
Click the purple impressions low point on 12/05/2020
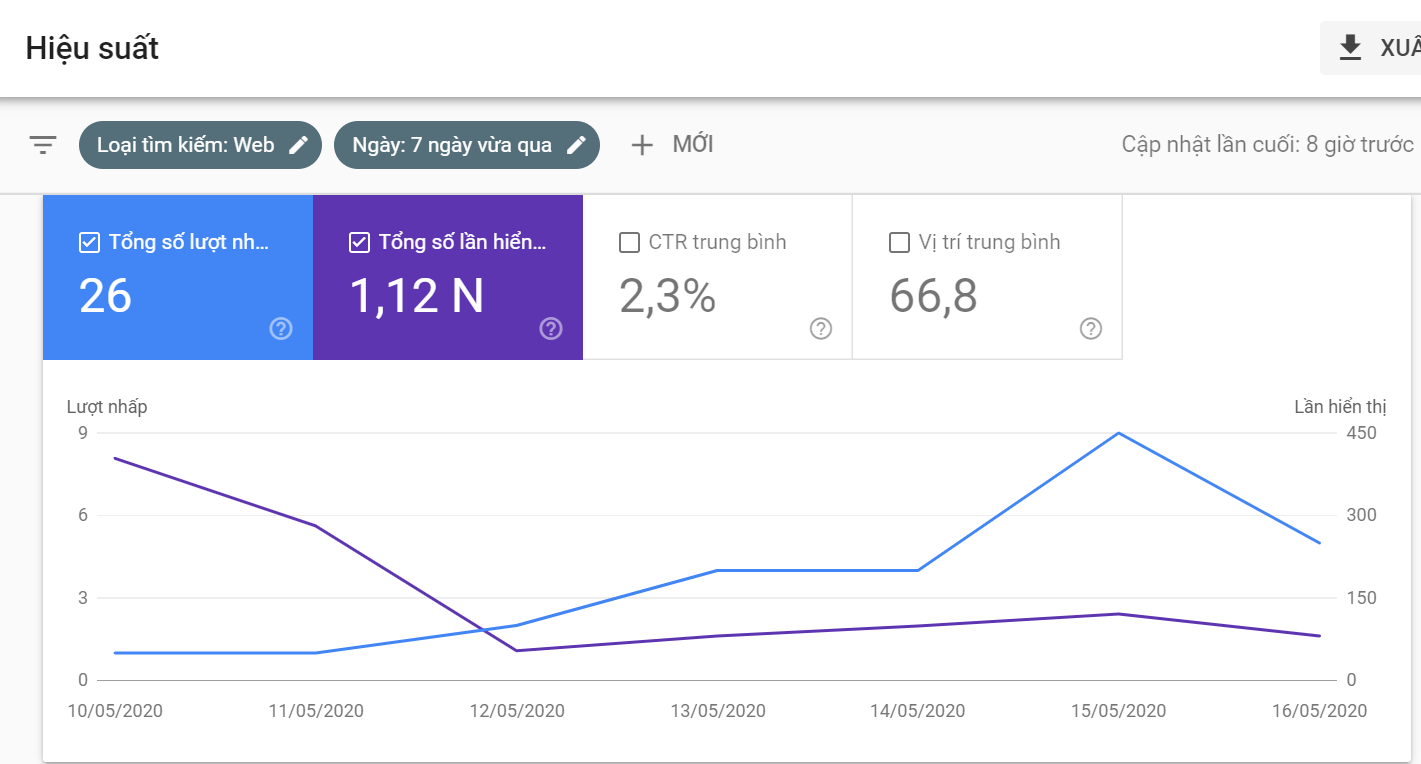(517, 651)
